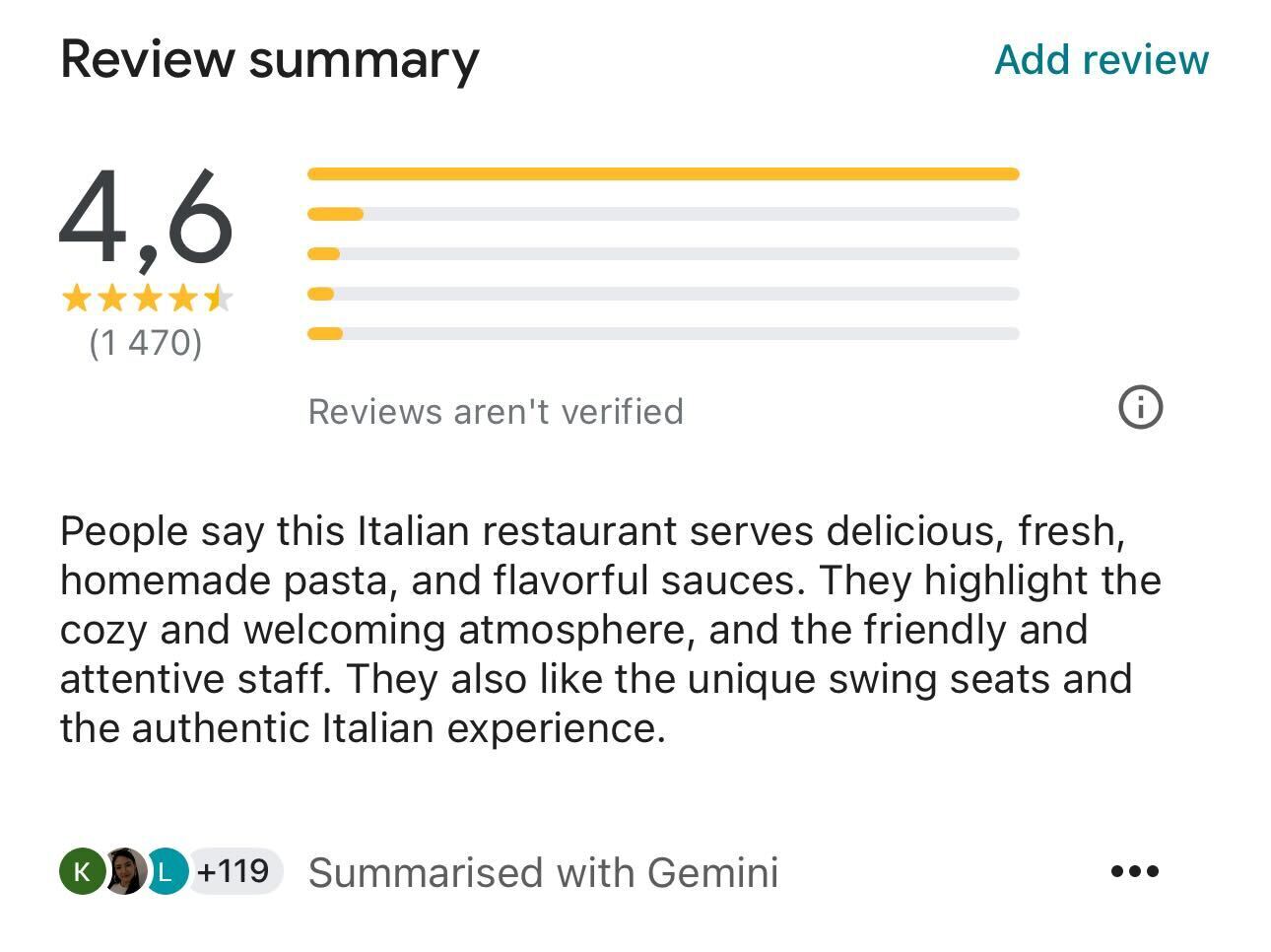Viewport: 1271px width, 952px height.
Task: Click the Summarised with Gemini label
Action: pyautogui.click(x=545, y=871)
